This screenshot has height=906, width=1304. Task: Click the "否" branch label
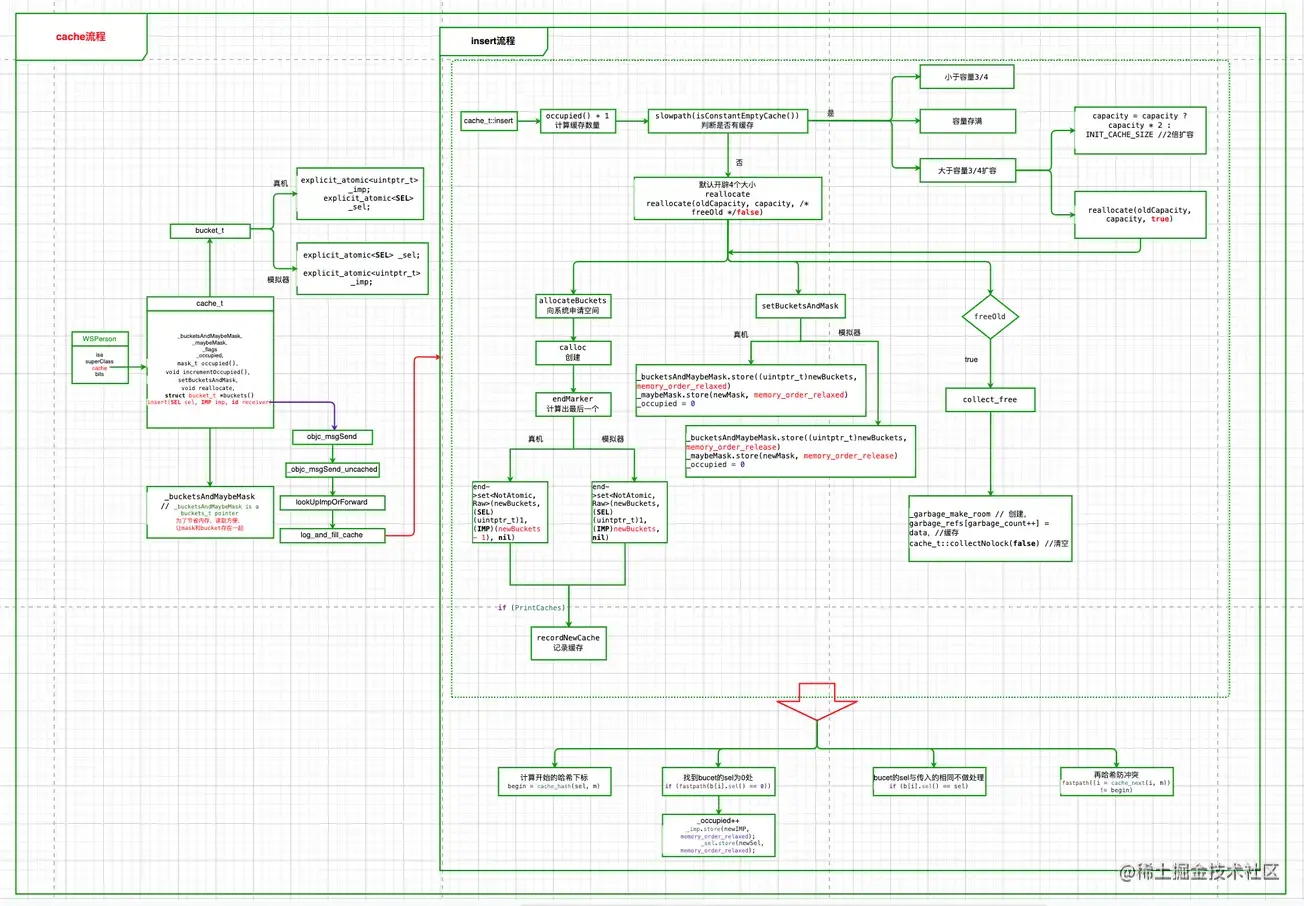click(738, 160)
